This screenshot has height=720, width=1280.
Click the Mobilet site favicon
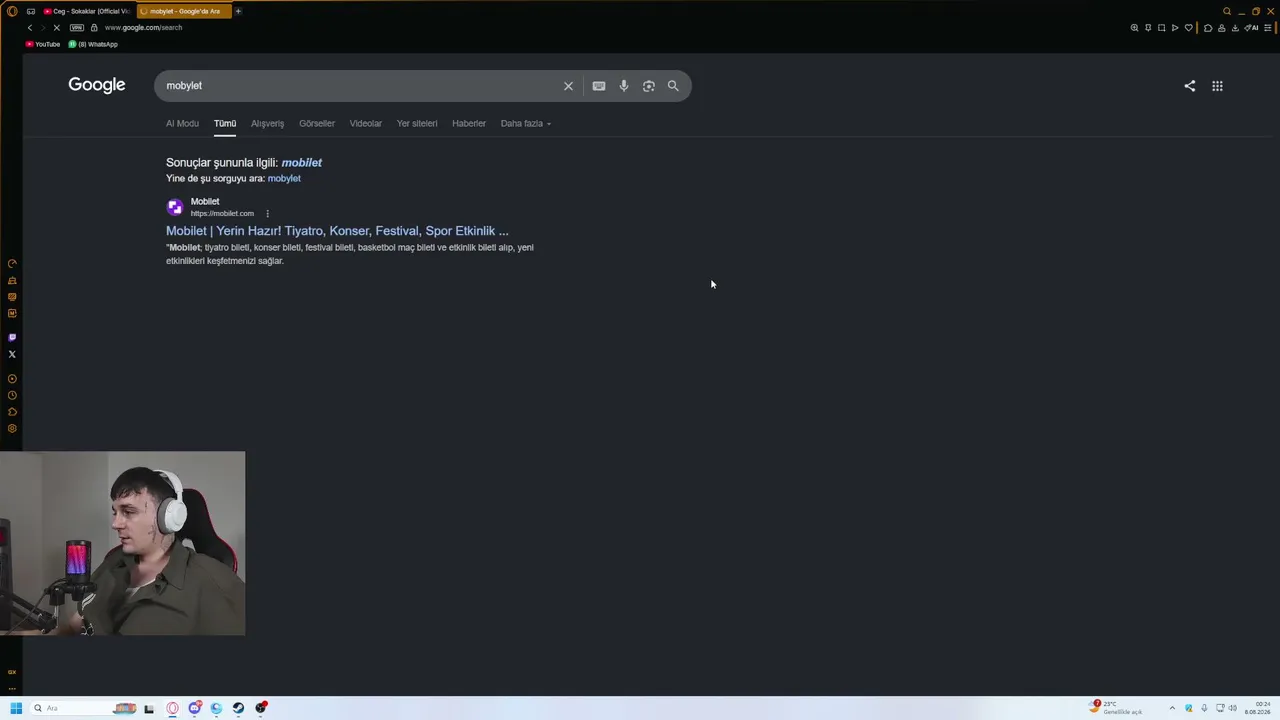(x=175, y=207)
